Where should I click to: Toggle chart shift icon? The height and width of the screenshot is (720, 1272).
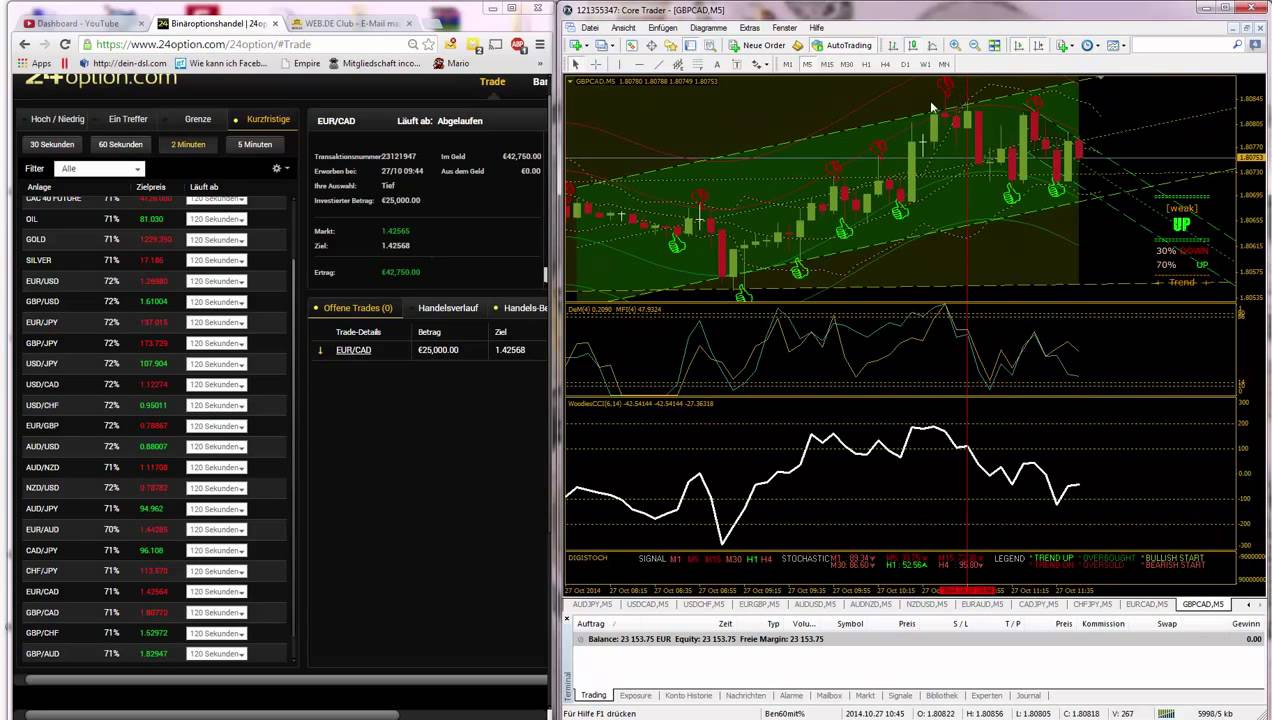pyautogui.click(x=1038, y=45)
